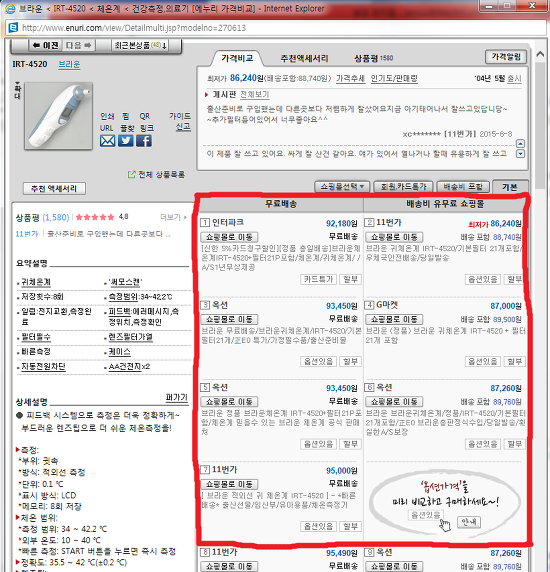
Task: Click the page scrollbar up arrow
Action: point(540,54)
